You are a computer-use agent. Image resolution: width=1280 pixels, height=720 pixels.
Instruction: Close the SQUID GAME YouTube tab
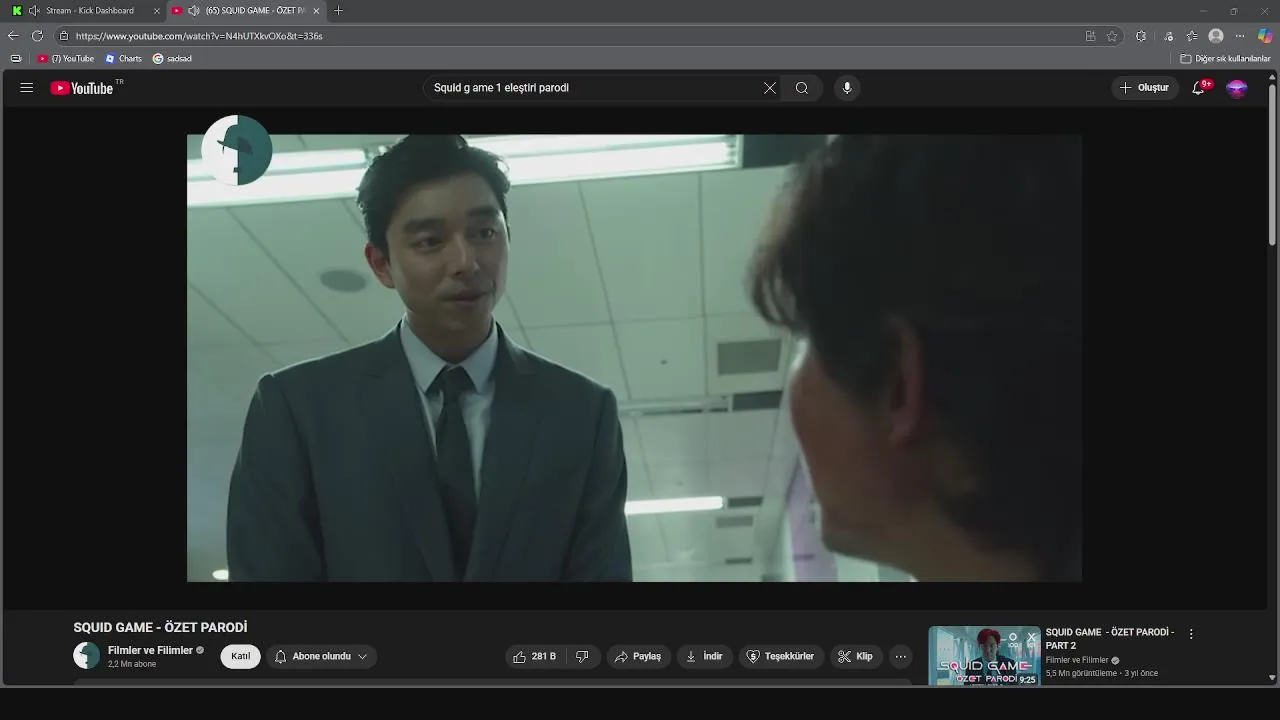pyautogui.click(x=317, y=11)
